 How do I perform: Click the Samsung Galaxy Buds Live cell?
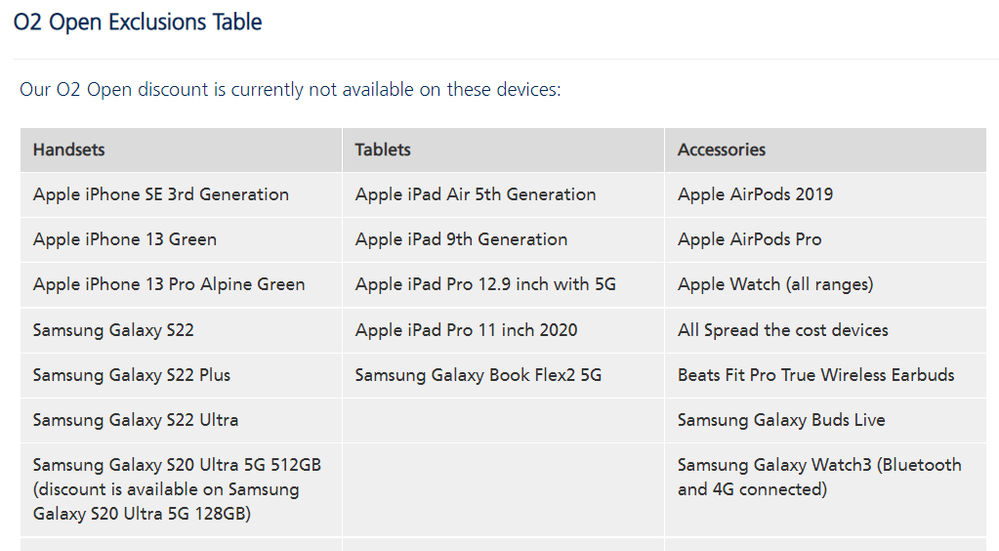(x=781, y=421)
